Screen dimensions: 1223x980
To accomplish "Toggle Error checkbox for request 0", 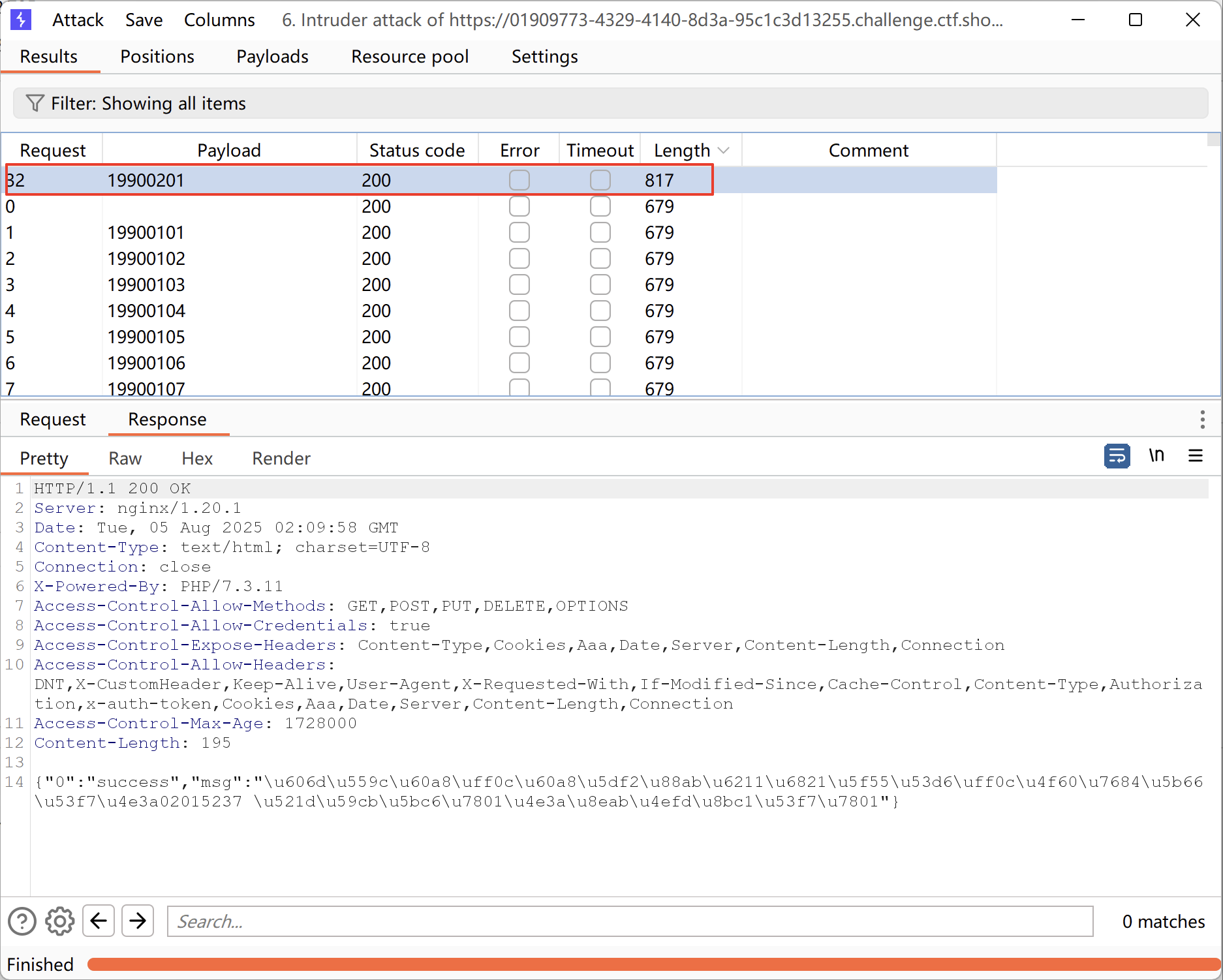I will [x=519, y=206].
